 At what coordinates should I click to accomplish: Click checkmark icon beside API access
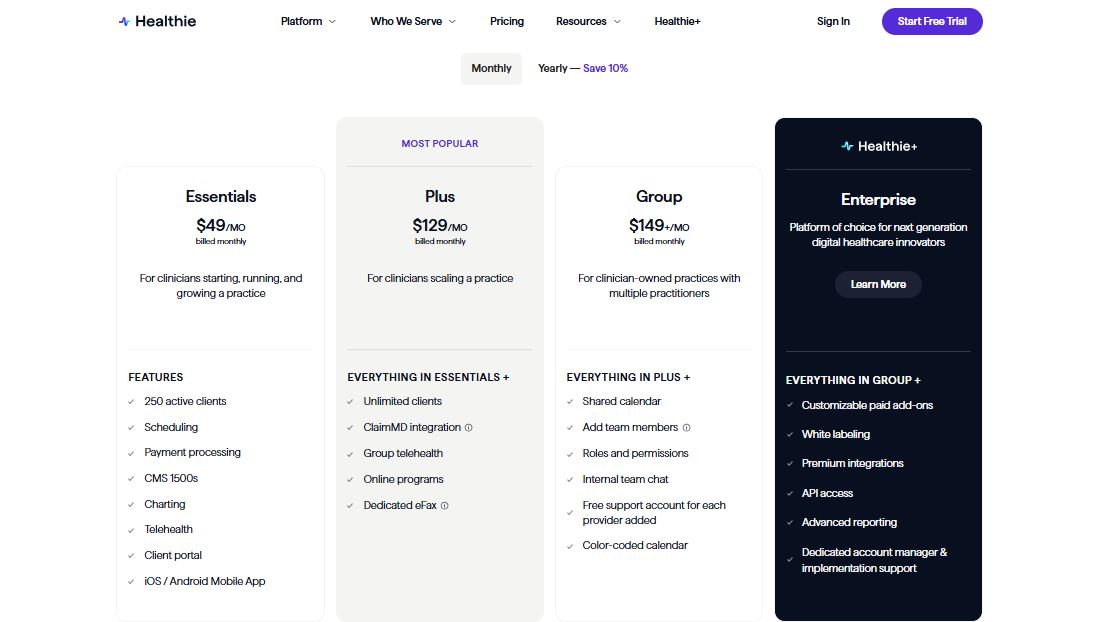point(790,493)
